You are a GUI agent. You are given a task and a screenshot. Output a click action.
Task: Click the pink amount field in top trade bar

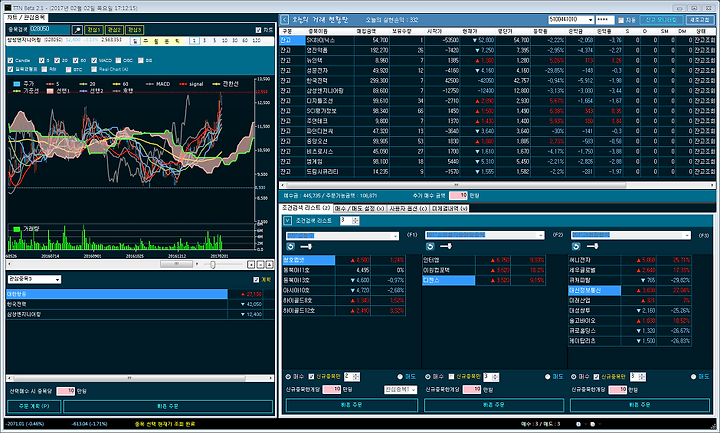458,196
